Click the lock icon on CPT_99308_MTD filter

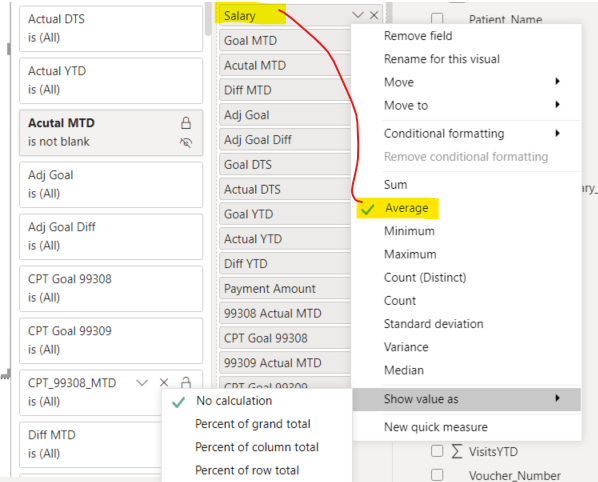[x=186, y=382]
